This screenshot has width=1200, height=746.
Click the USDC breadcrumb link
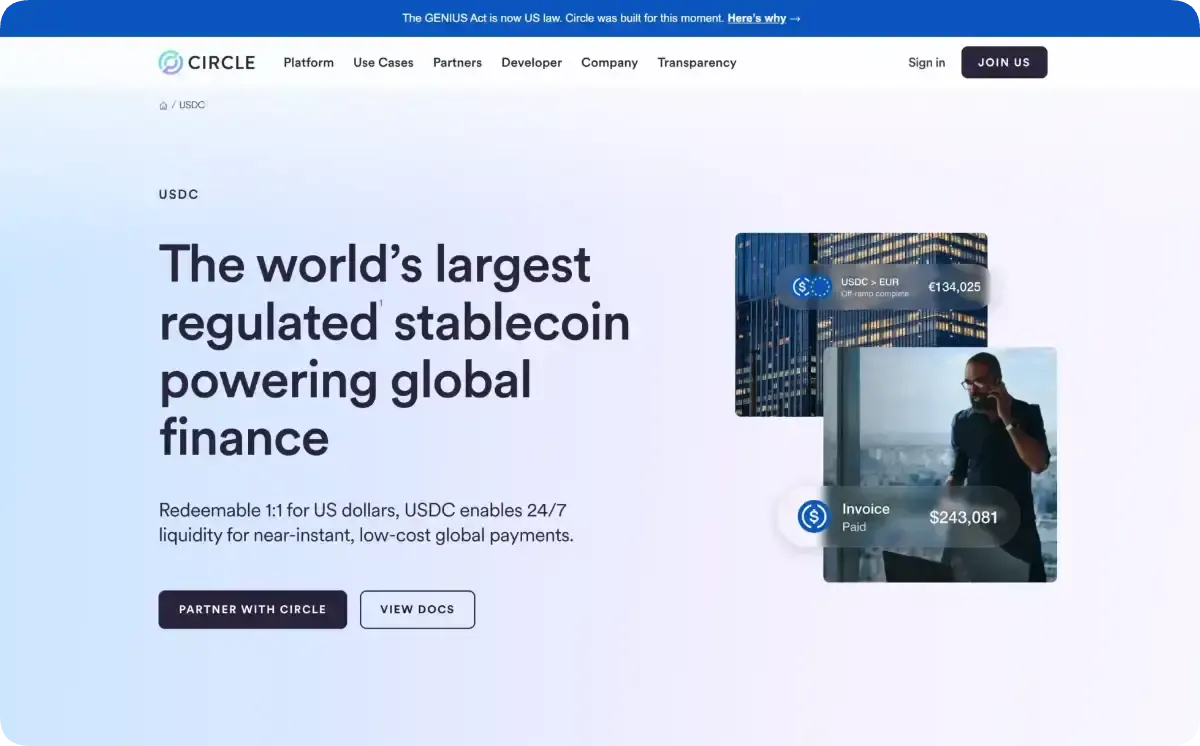[x=192, y=105]
